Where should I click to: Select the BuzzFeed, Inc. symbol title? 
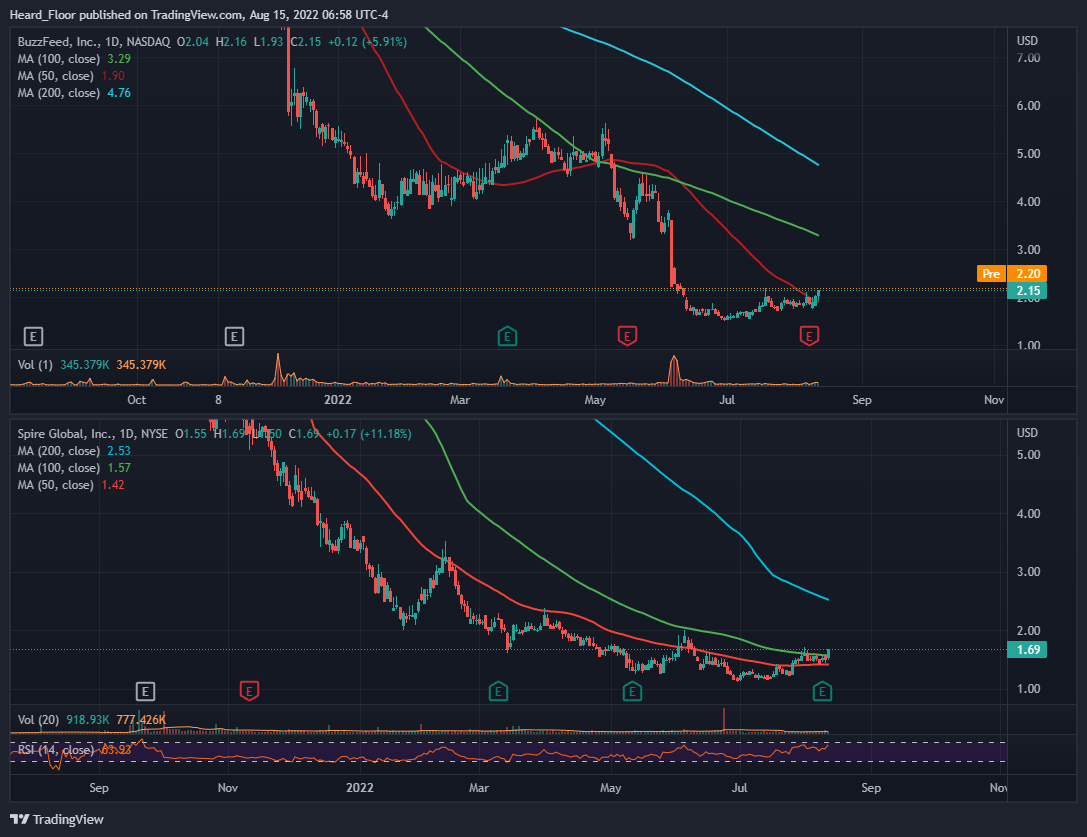coord(94,42)
